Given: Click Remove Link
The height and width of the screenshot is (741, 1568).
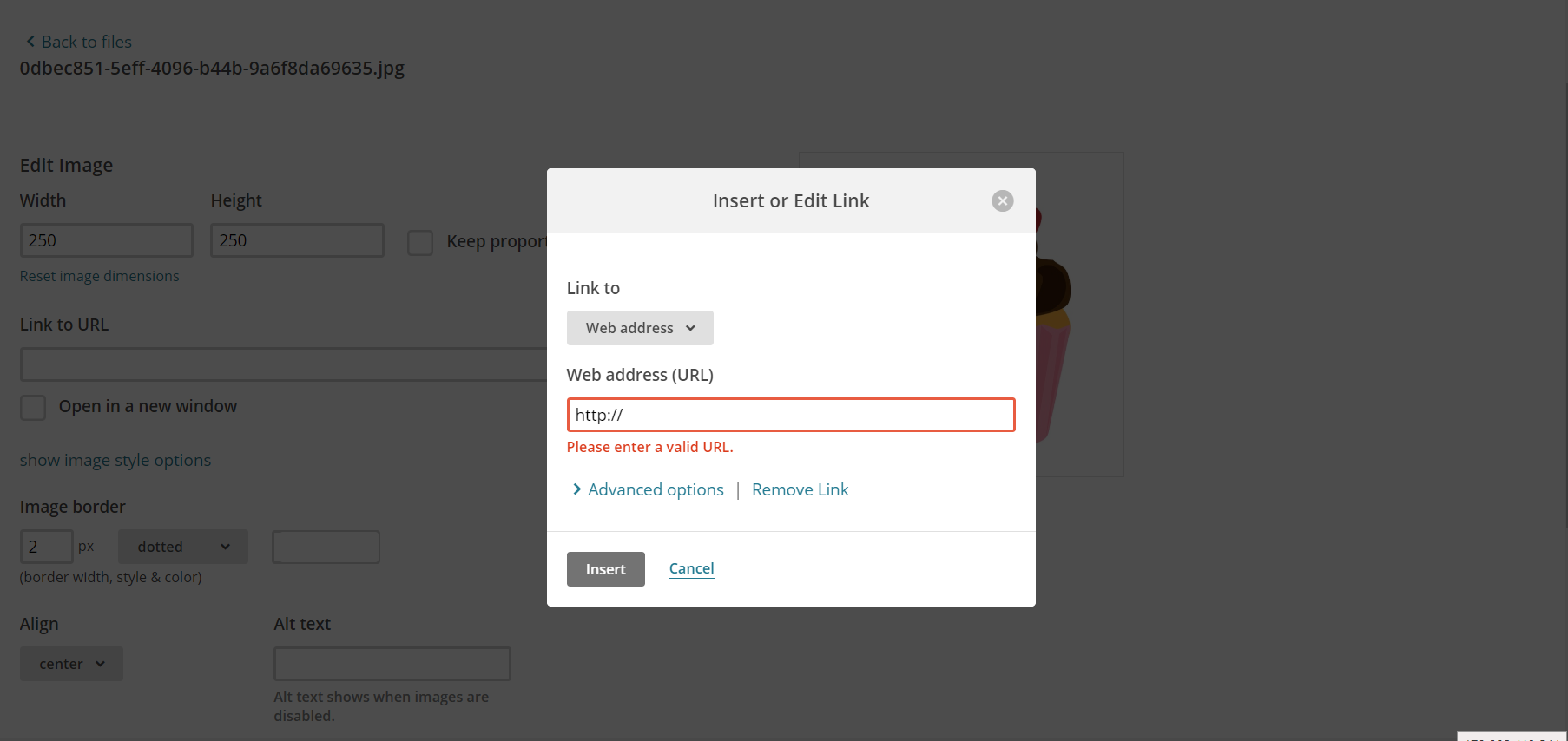Looking at the screenshot, I should tap(800, 489).
